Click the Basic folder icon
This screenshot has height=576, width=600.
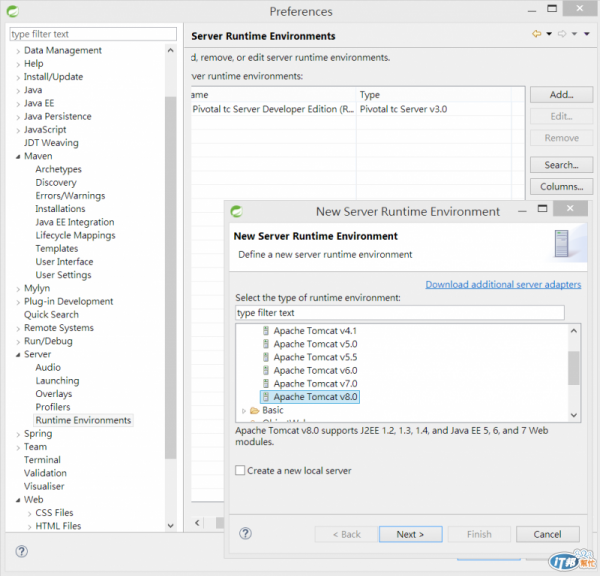coord(254,411)
